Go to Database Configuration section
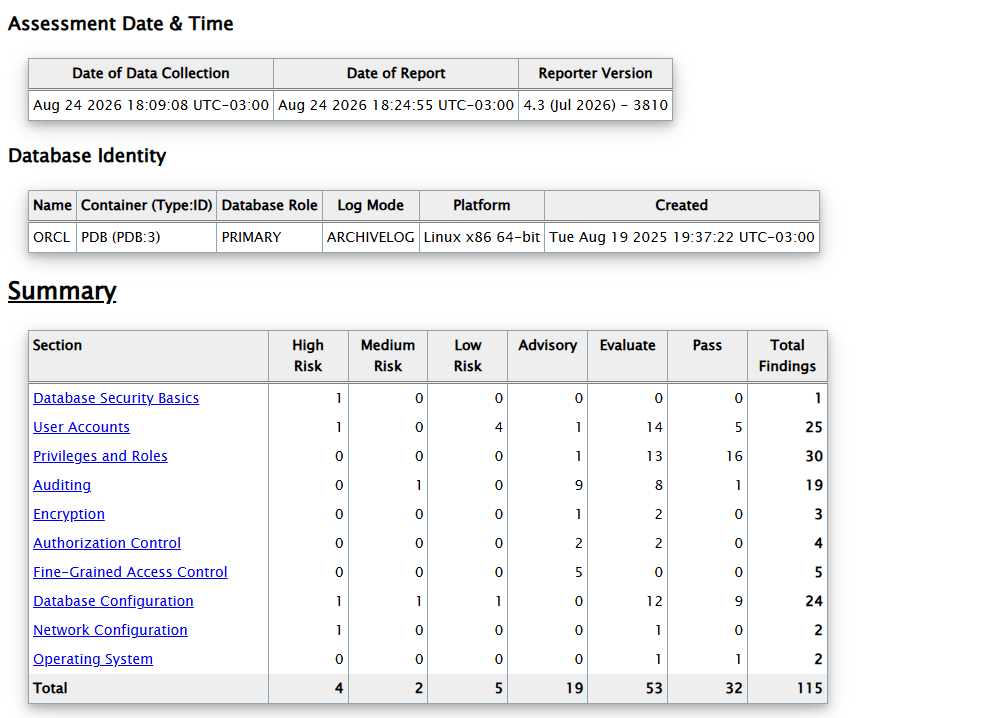Screen dimensions: 989x718 (113, 601)
